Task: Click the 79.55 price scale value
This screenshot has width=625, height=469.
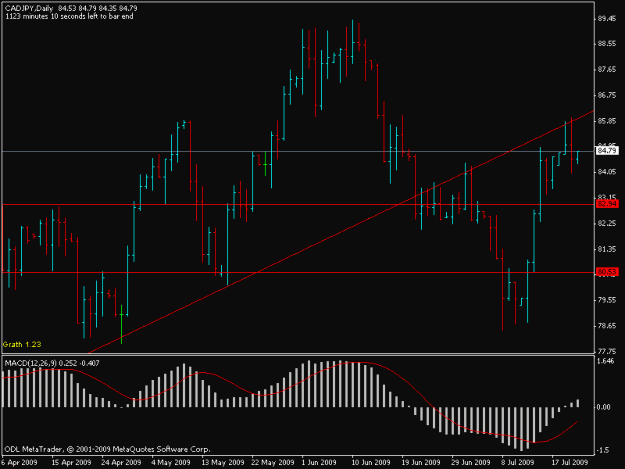Action: (x=607, y=300)
